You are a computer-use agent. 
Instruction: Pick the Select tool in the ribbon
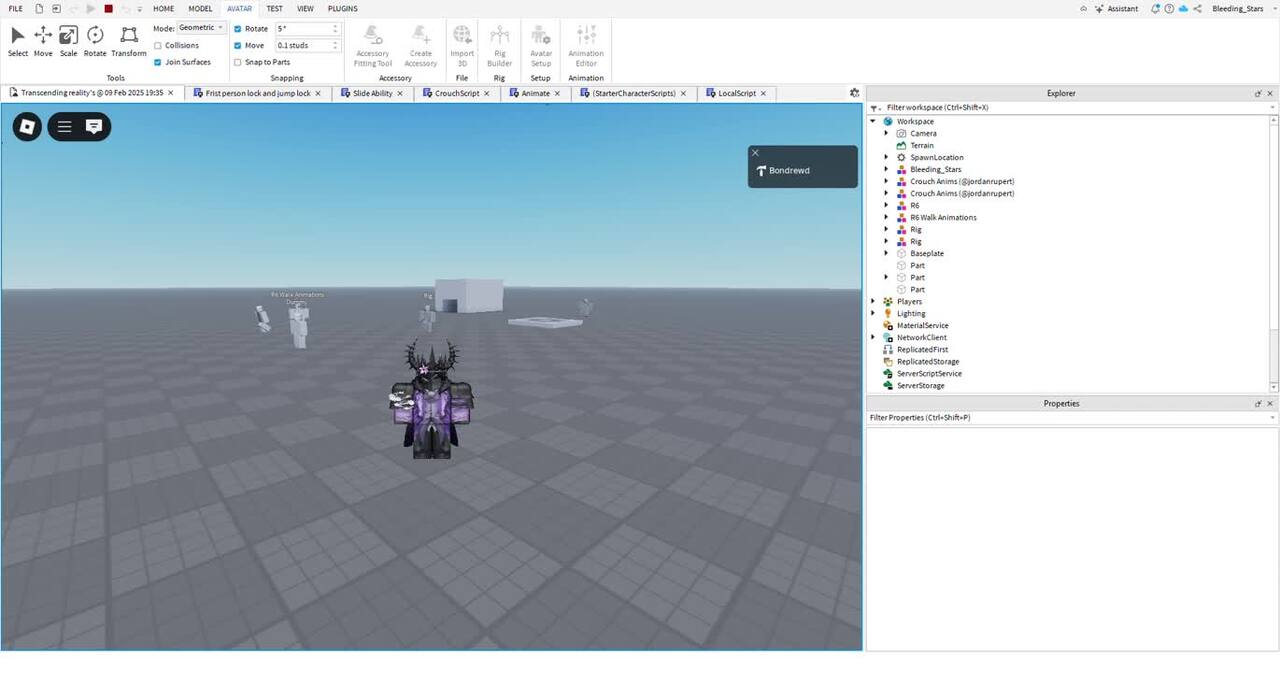click(18, 41)
